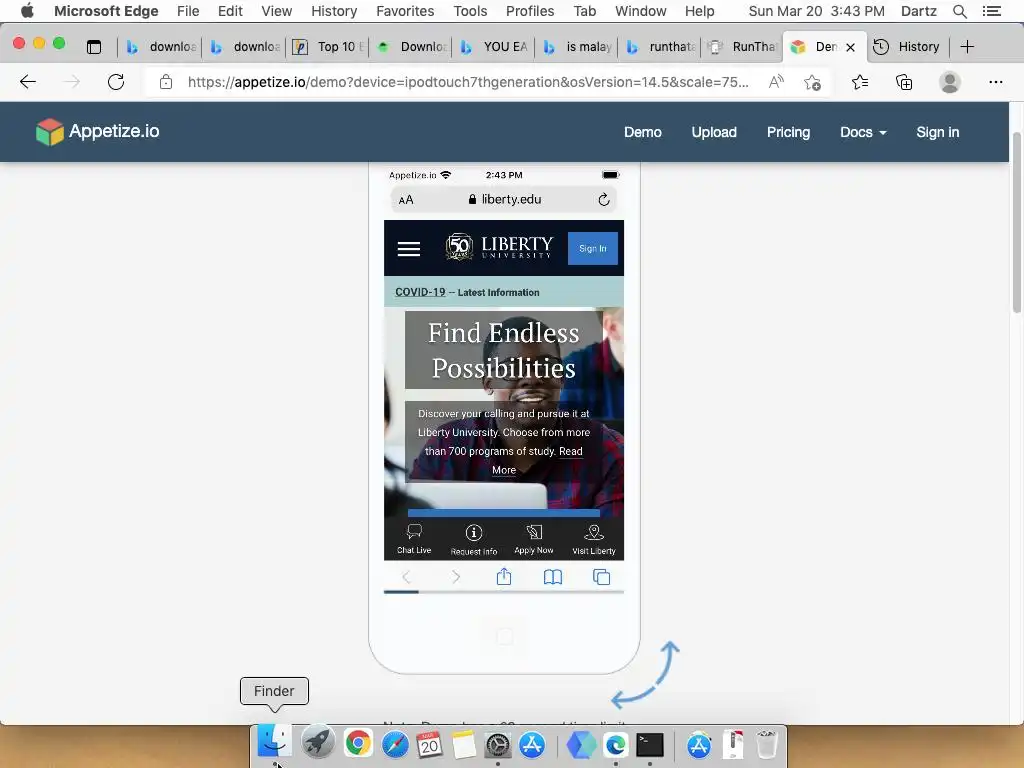Click Upload in Appetize navbar
The height and width of the screenshot is (768, 1024).
point(714,132)
